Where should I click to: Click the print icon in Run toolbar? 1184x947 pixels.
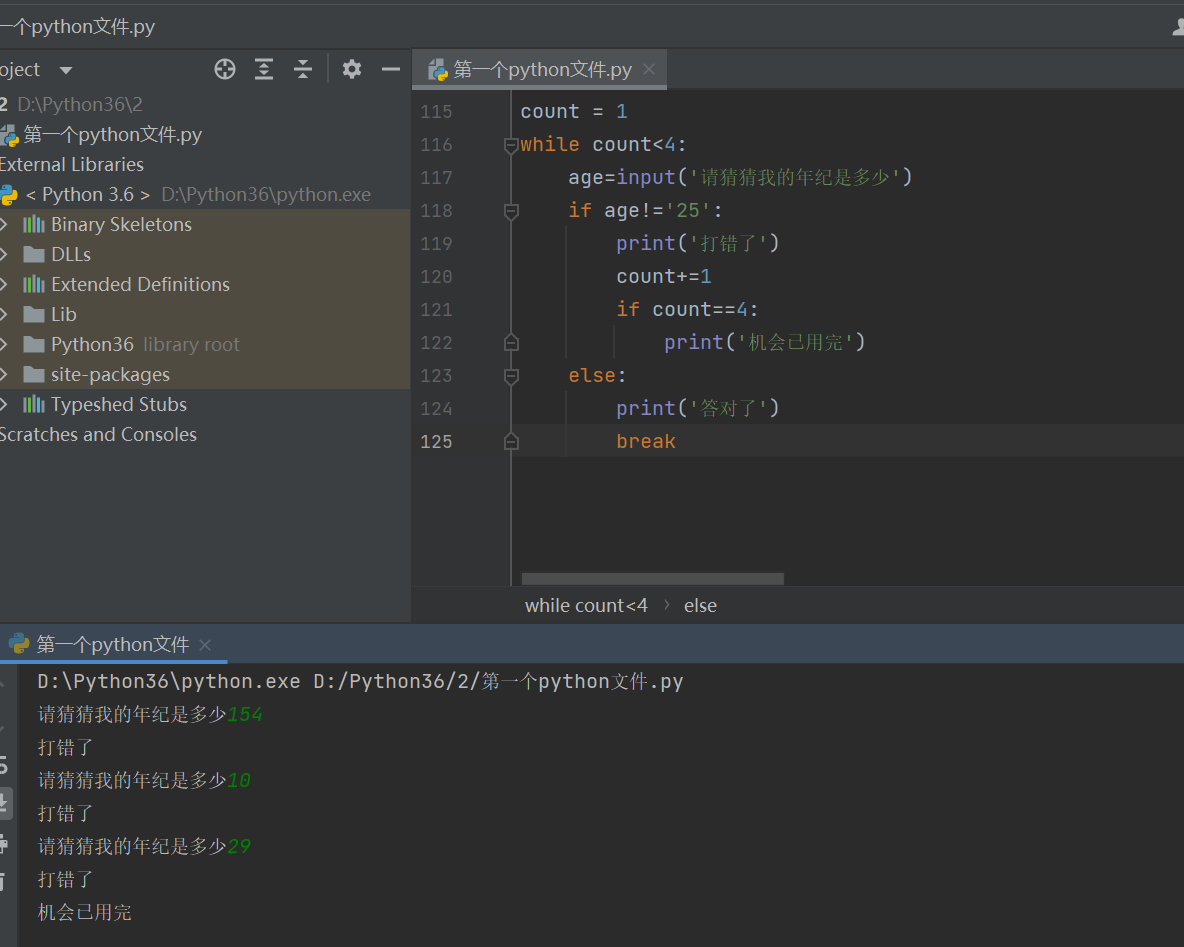[x=3, y=843]
